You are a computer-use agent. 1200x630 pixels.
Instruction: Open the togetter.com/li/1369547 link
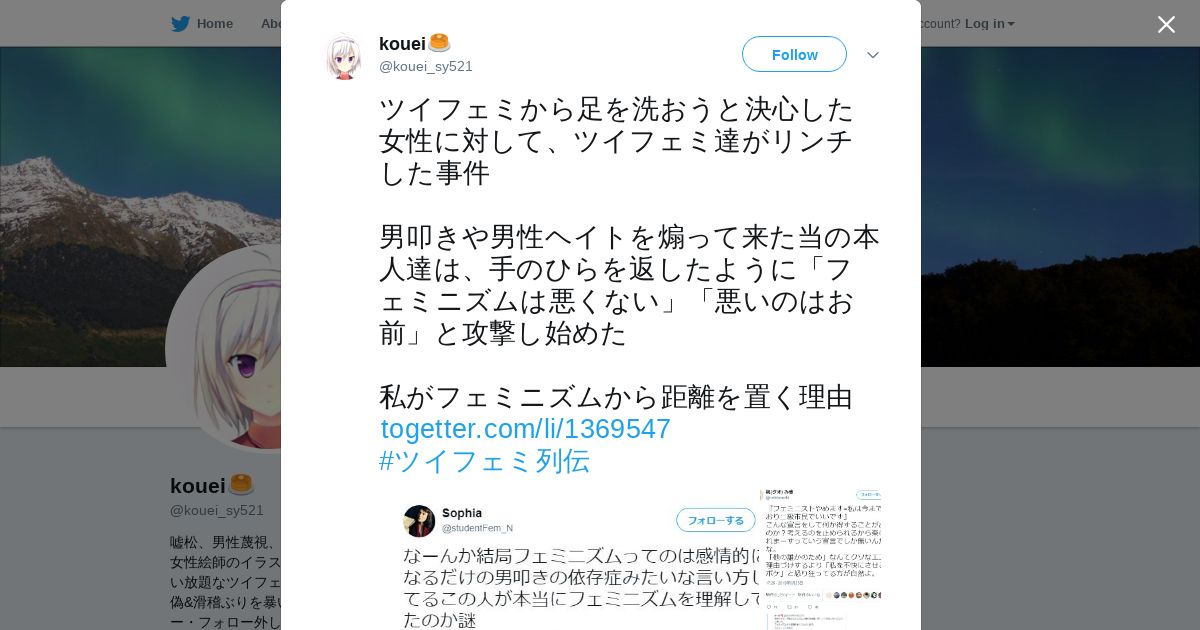pos(525,429)
